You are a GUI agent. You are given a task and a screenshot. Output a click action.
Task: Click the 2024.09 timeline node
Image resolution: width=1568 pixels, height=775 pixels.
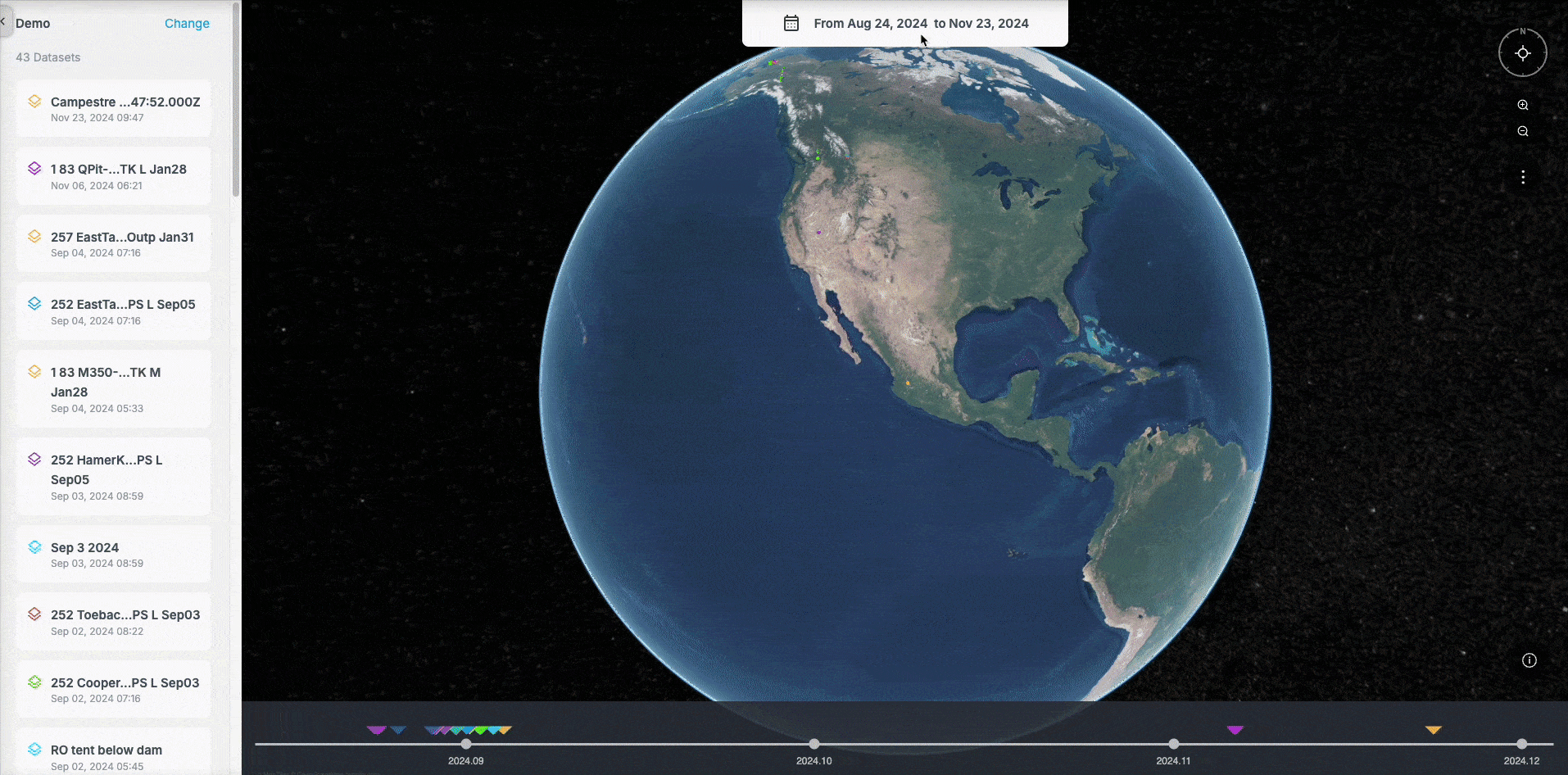[465, 744]
